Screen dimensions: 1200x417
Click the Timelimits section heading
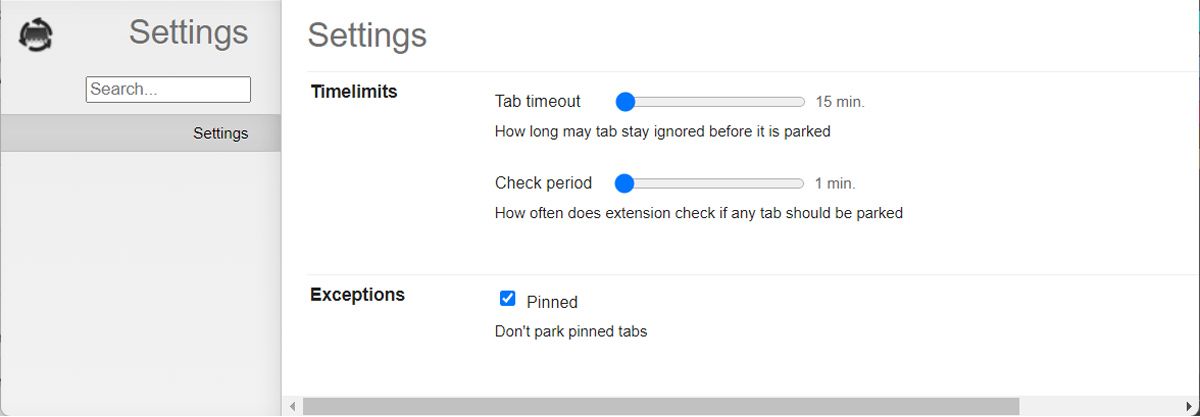(354, 92)
